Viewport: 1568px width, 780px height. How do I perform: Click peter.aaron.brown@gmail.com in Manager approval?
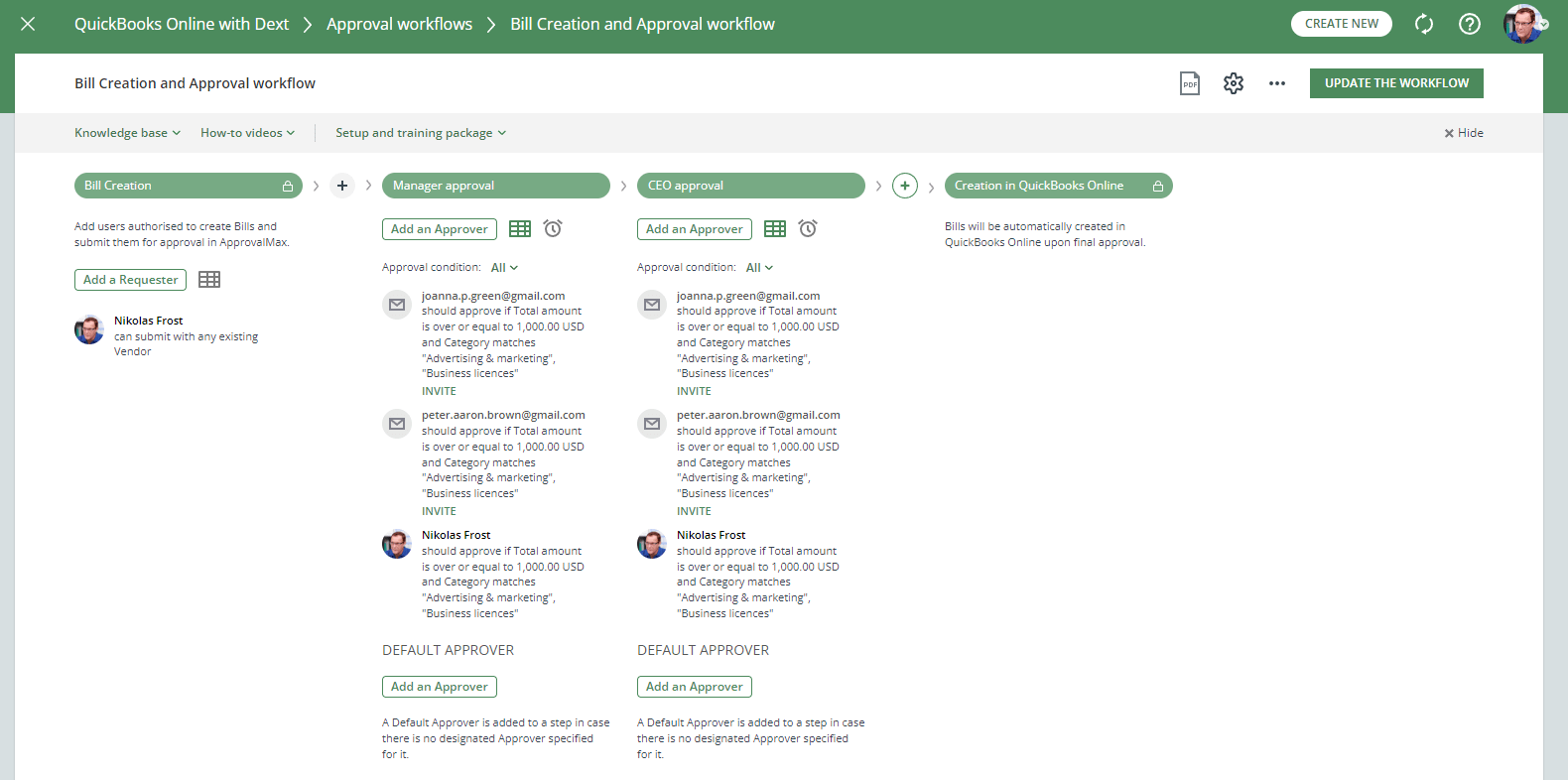[503, 415]
